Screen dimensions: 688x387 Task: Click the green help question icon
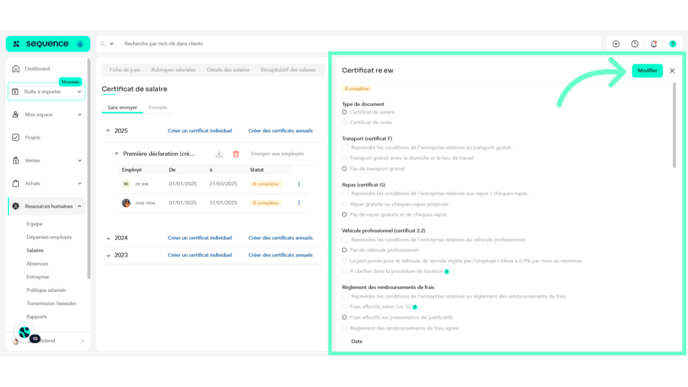tap(673, 44)
